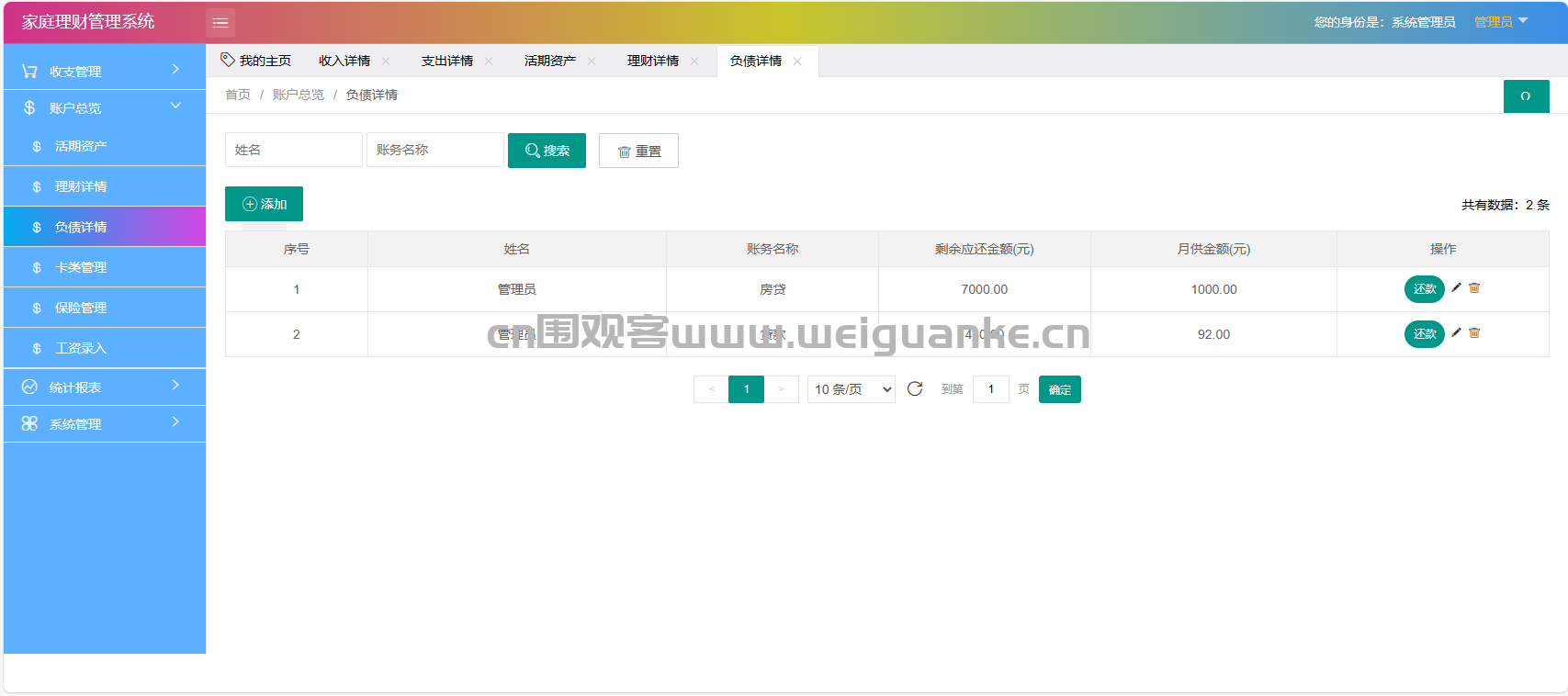Screen dimensions: 1568x696
Task: Click the chart icon for 统计报表
Action: pos(29,387)
